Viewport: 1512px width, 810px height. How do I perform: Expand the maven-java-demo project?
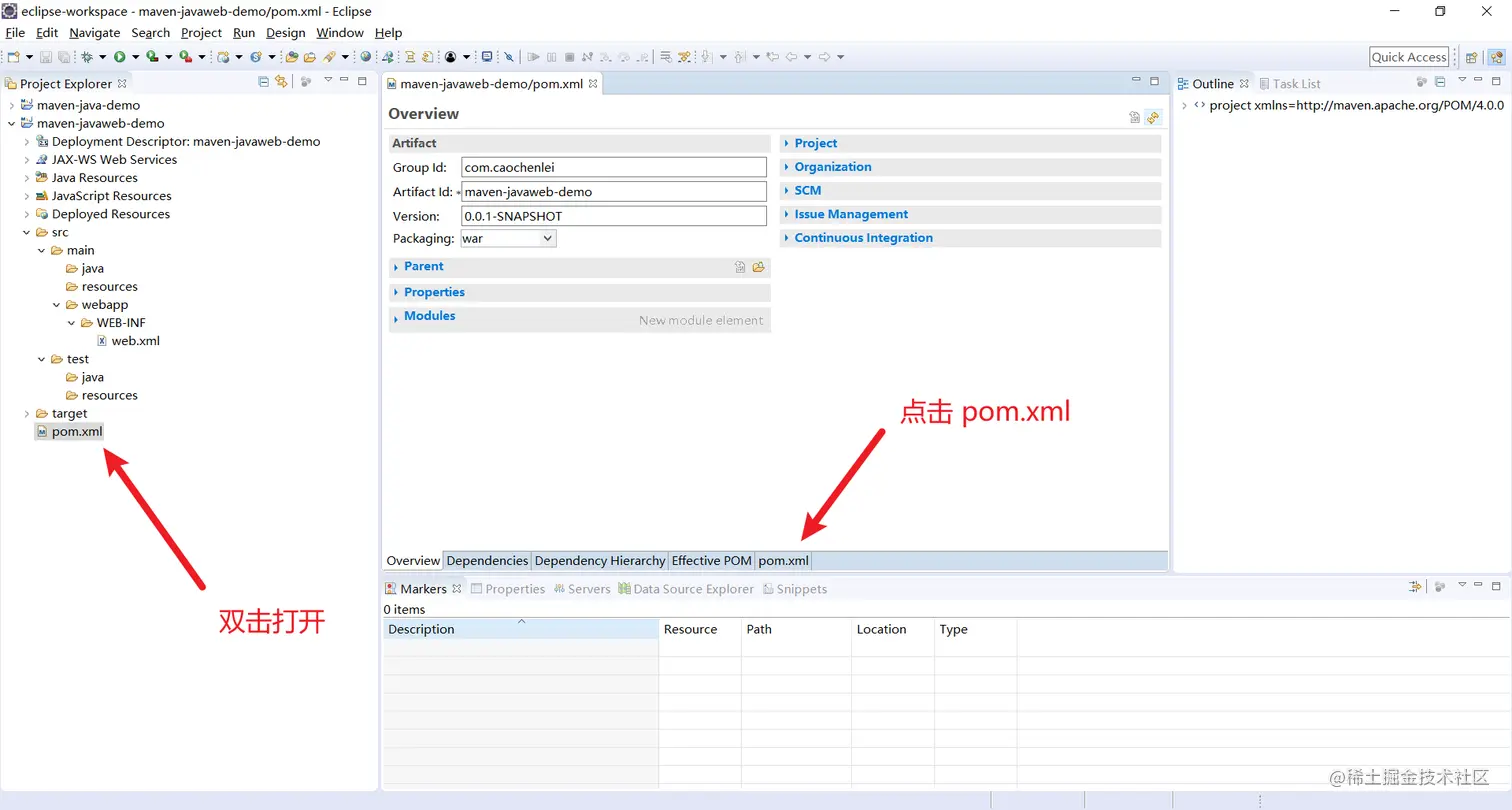[x=11, y=105]
